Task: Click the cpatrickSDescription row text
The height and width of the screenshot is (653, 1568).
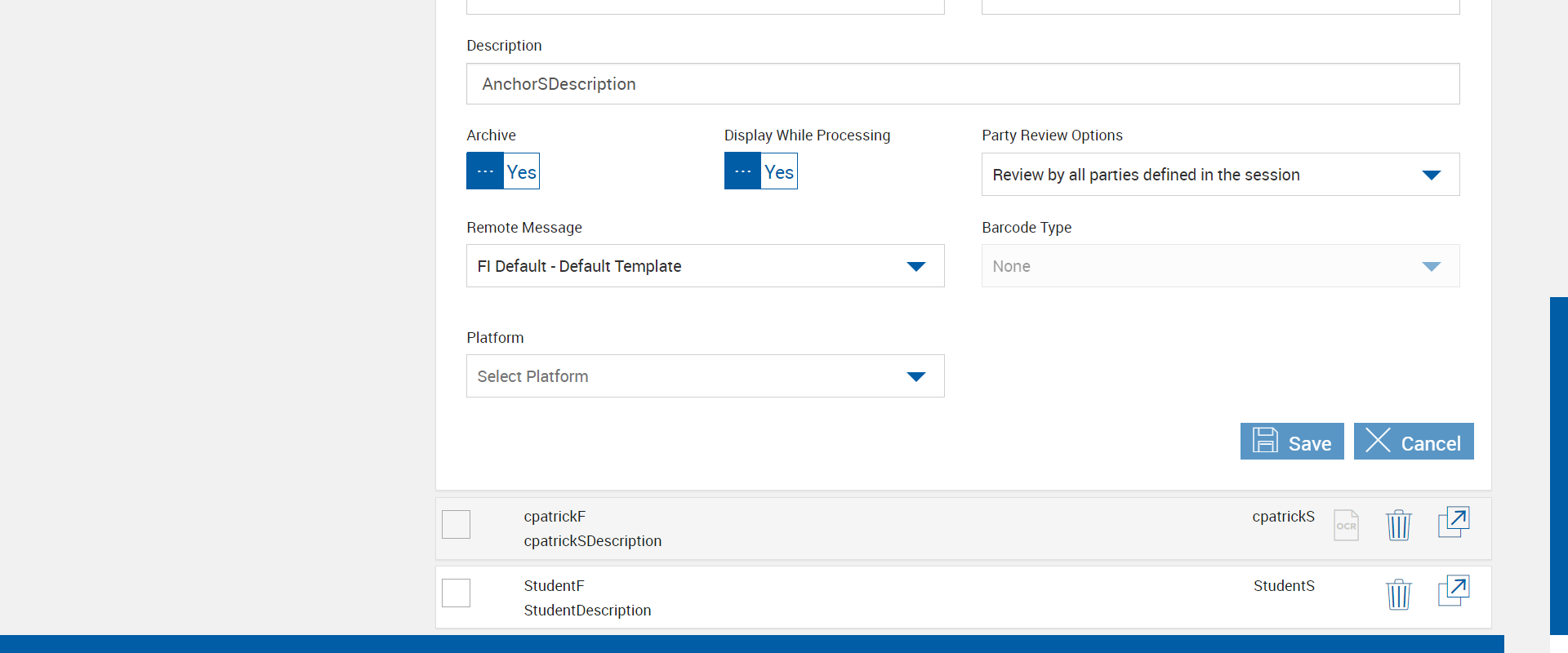Action: [592, 541]
